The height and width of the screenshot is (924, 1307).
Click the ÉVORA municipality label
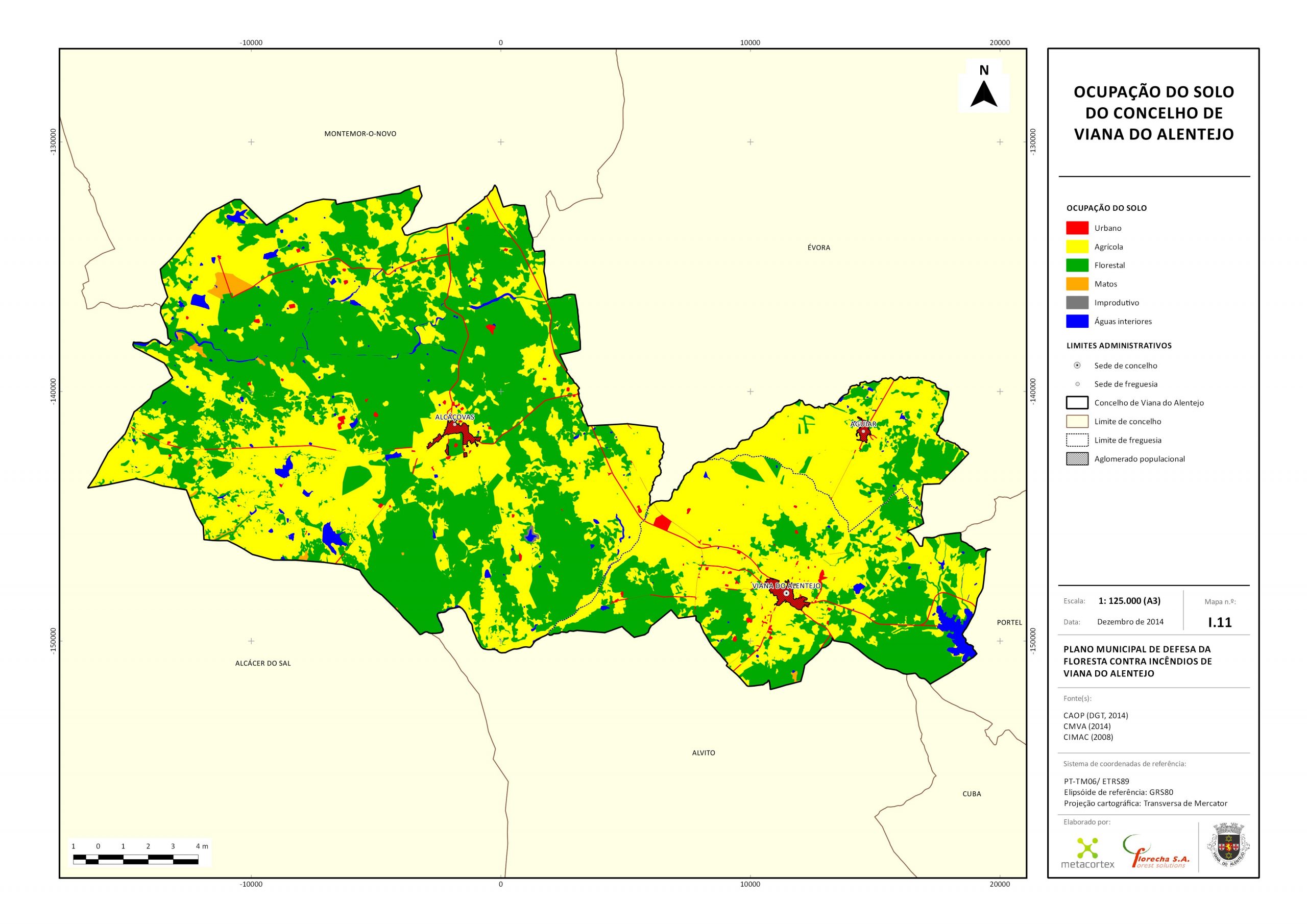(818, 248)
